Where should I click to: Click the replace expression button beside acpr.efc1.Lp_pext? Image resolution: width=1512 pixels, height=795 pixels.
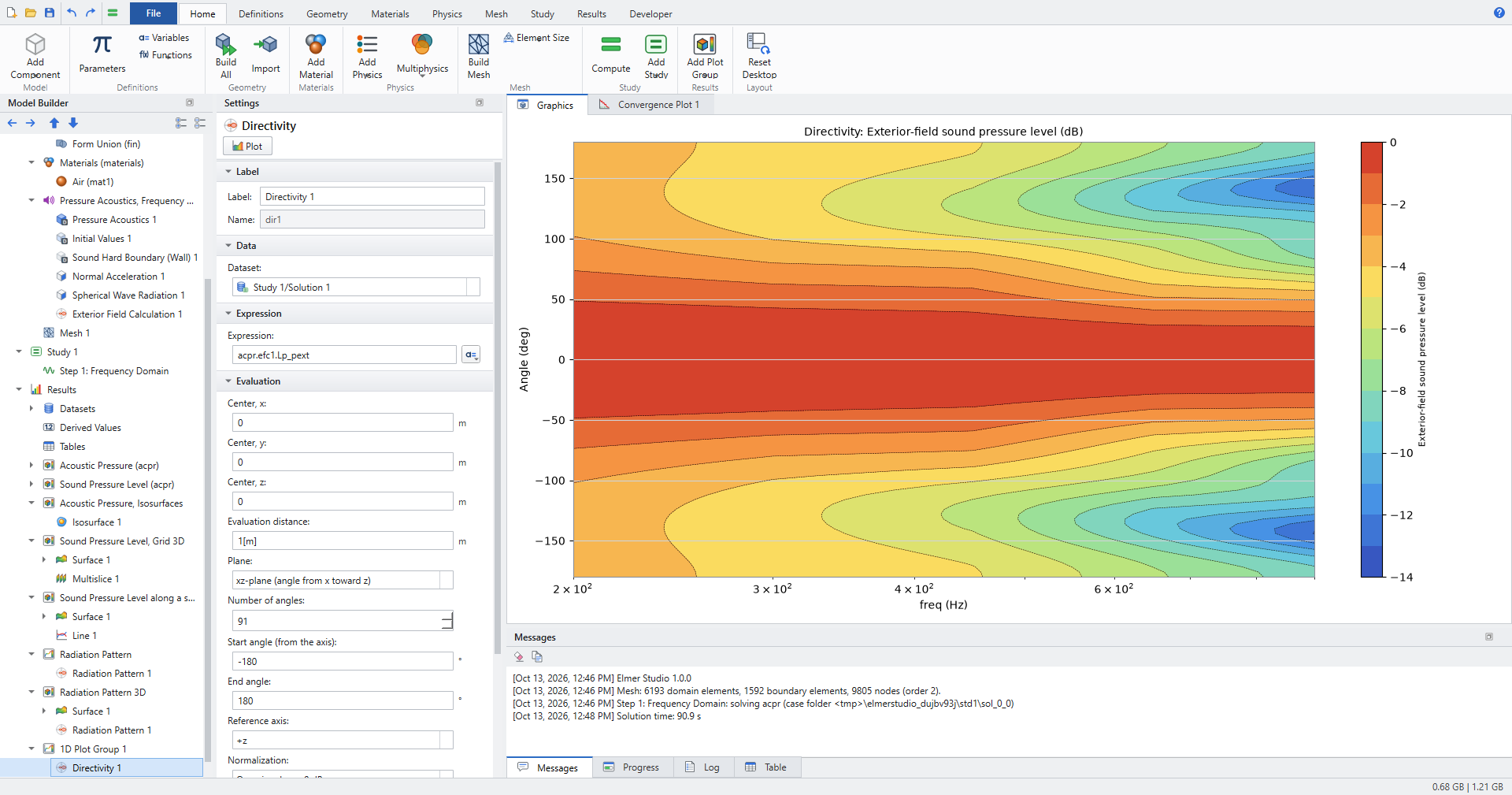pyautogui.click(x=471, y=355)
